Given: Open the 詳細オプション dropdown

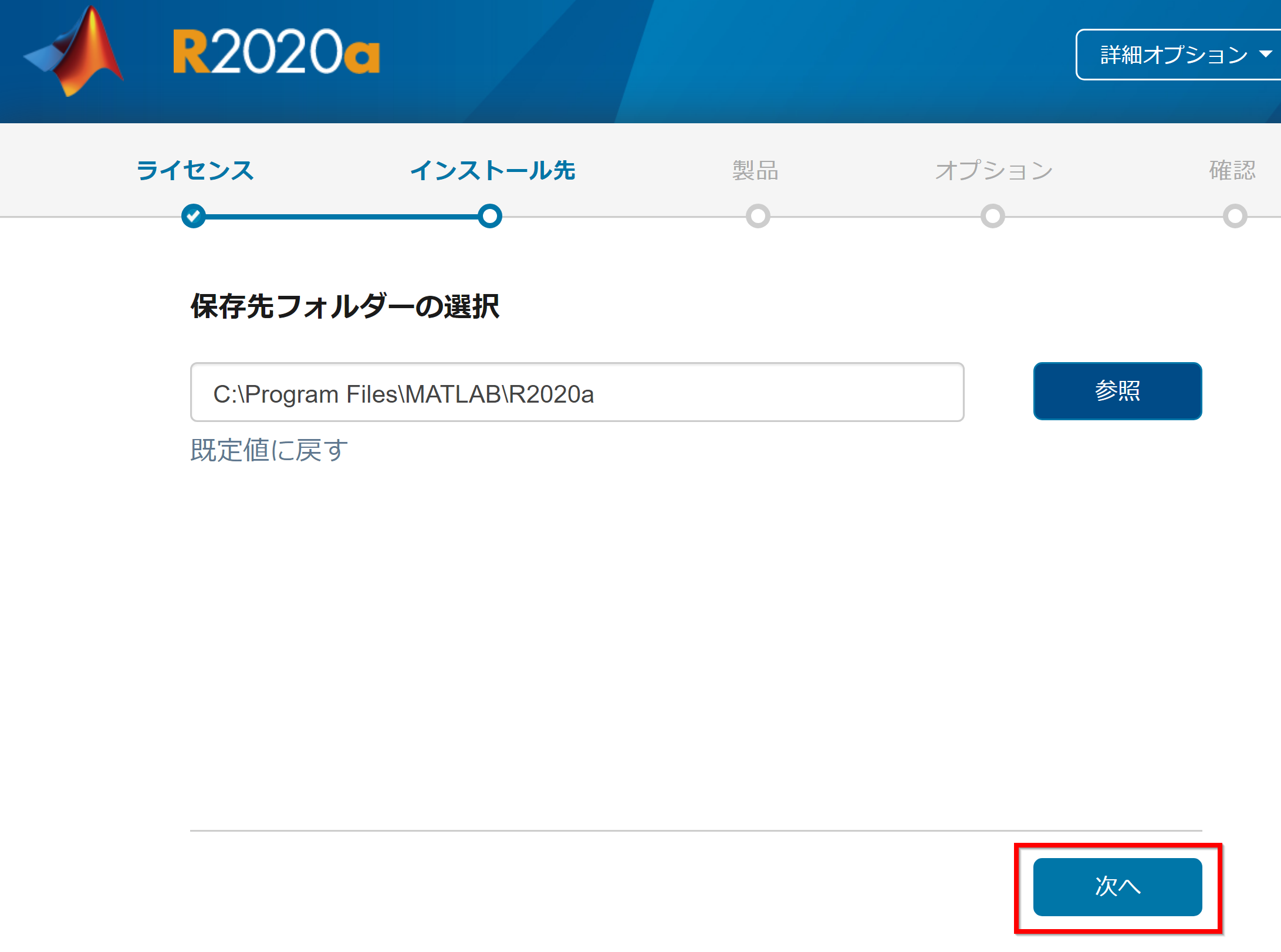Looking at the screenshot, I should [1178, 55].
